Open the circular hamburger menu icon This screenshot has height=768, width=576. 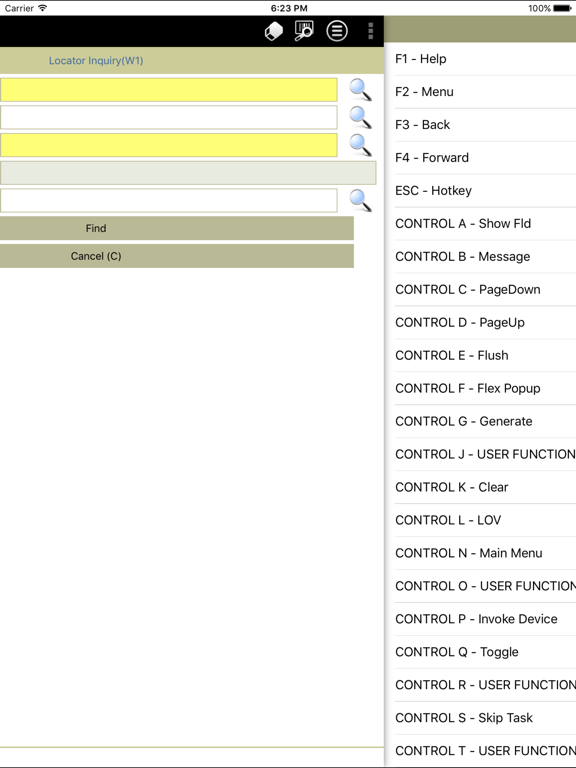337,31
